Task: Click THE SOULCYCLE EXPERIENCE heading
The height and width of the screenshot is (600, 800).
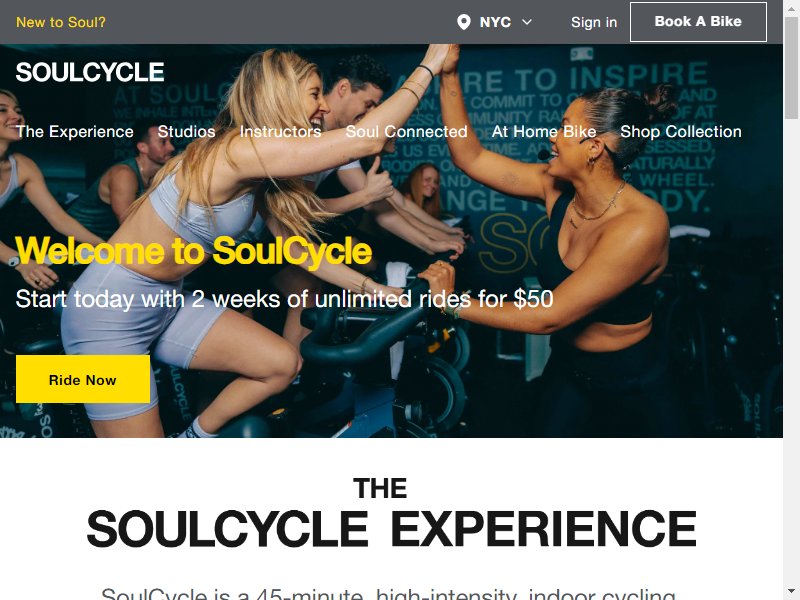Action: point(391,513)
